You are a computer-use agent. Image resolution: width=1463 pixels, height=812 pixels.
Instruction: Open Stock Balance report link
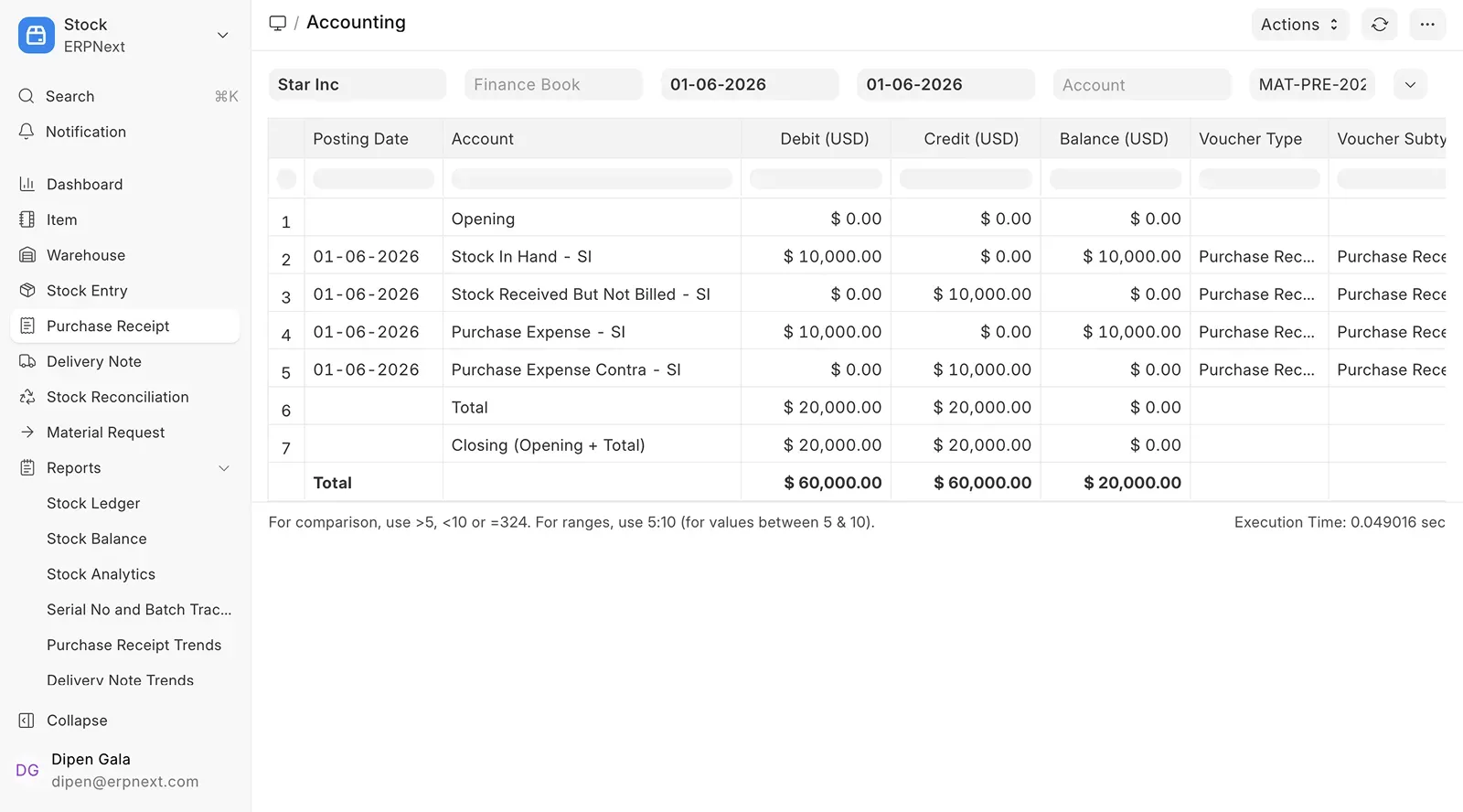tap(96, 539)
